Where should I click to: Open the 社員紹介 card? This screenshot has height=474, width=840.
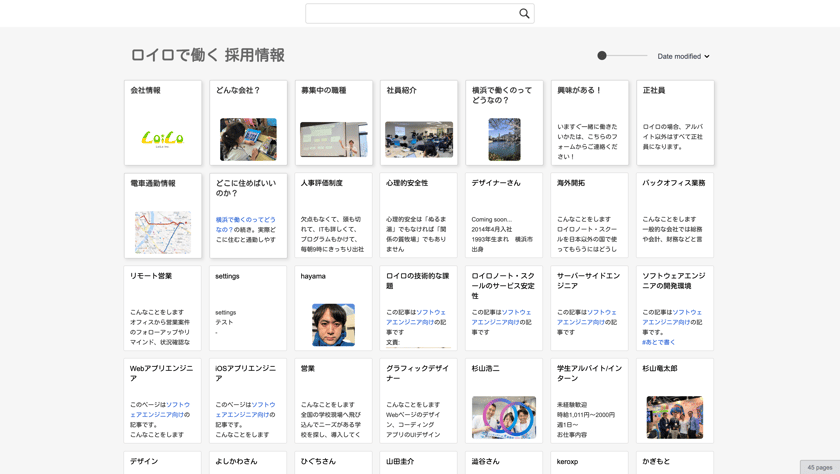(419, 123)
